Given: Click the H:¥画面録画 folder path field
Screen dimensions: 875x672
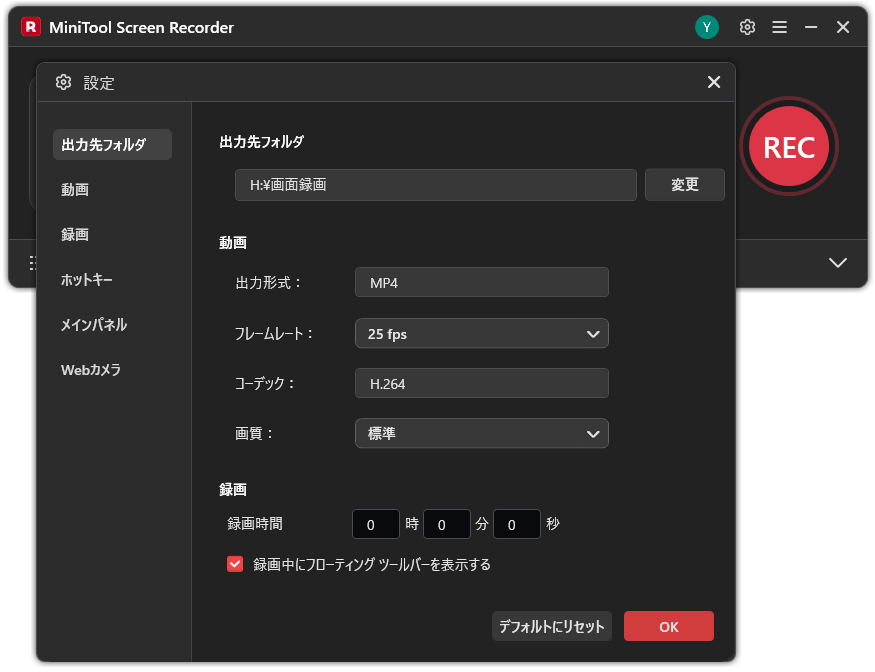Looking at the screenshot, I should click(435, 185).
